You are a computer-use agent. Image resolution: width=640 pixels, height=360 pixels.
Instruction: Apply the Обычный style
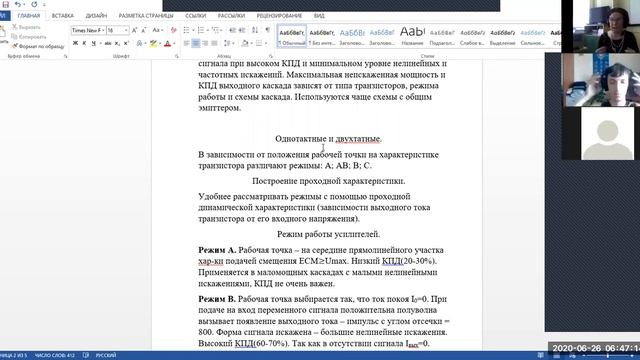(292, 36)
